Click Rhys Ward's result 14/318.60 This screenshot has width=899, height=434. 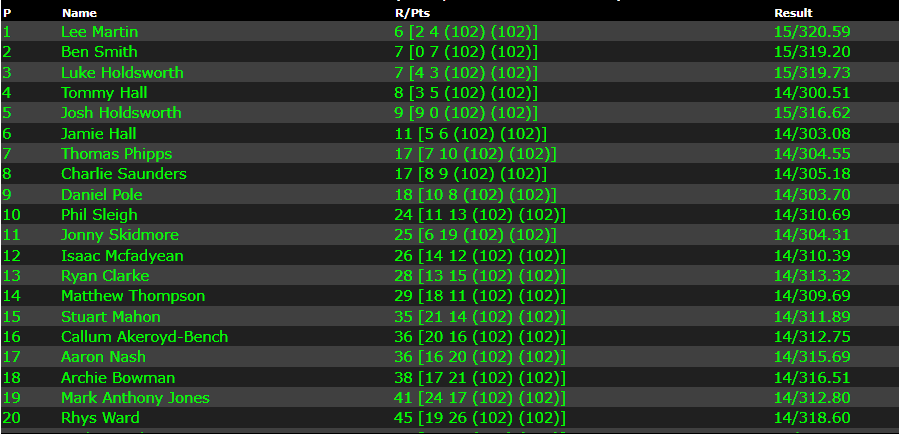coord(814,418)
